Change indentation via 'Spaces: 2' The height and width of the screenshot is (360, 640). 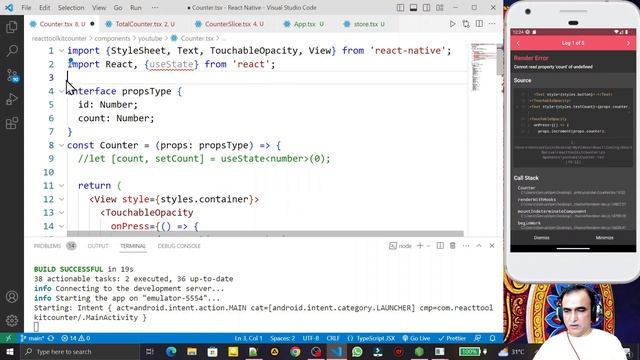click(x=282, y=338)
